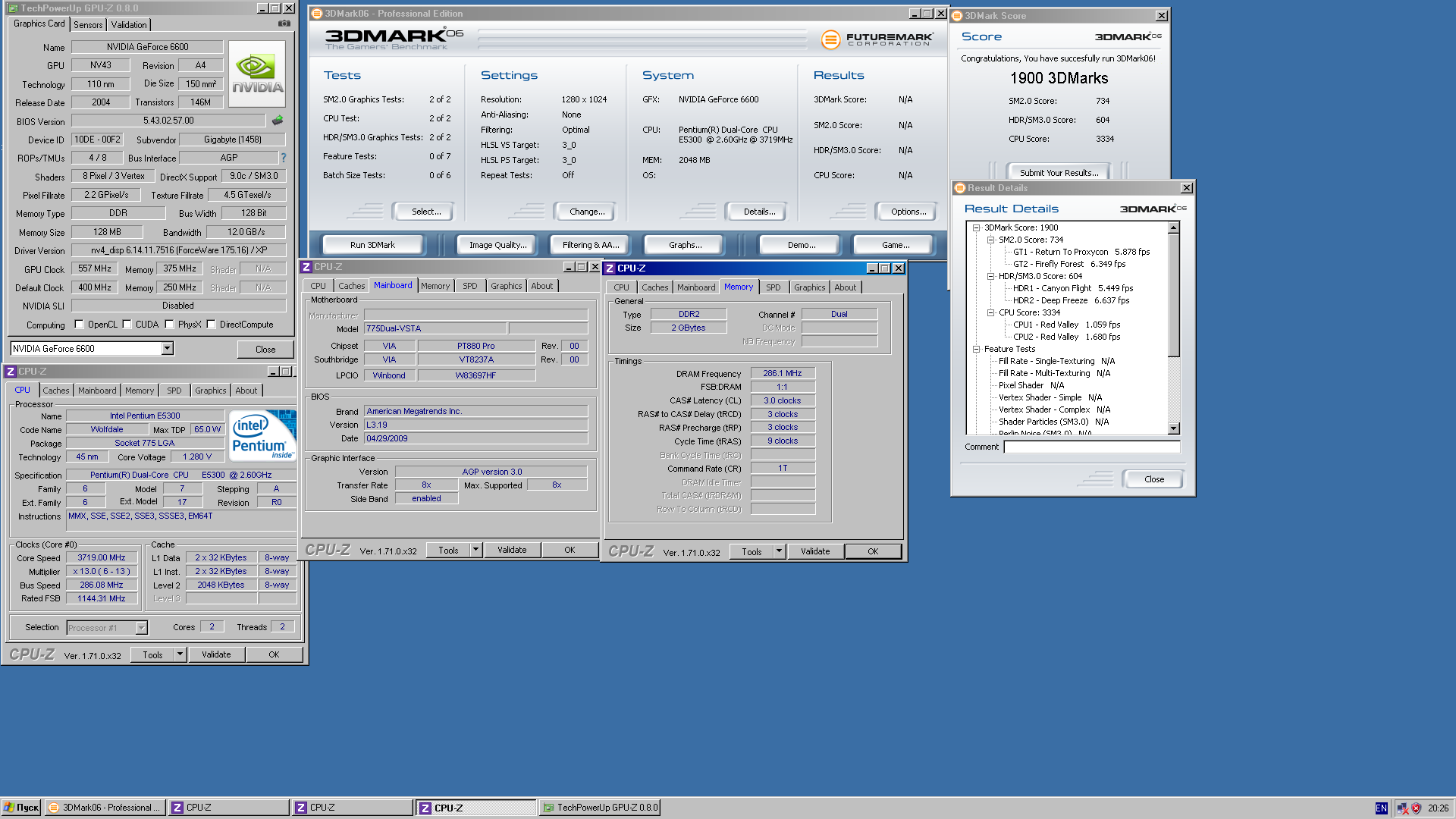
Task: Click the EN language indicator in tray
Action: click(x=1382, y=808)
